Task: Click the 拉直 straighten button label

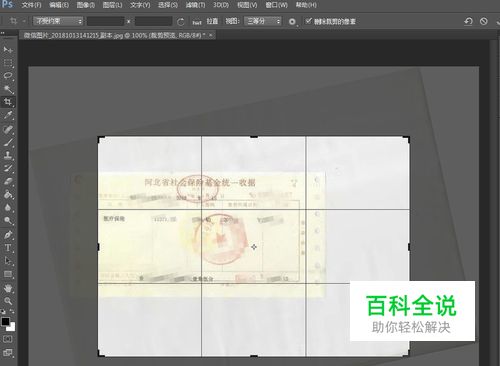Action: 212,21
